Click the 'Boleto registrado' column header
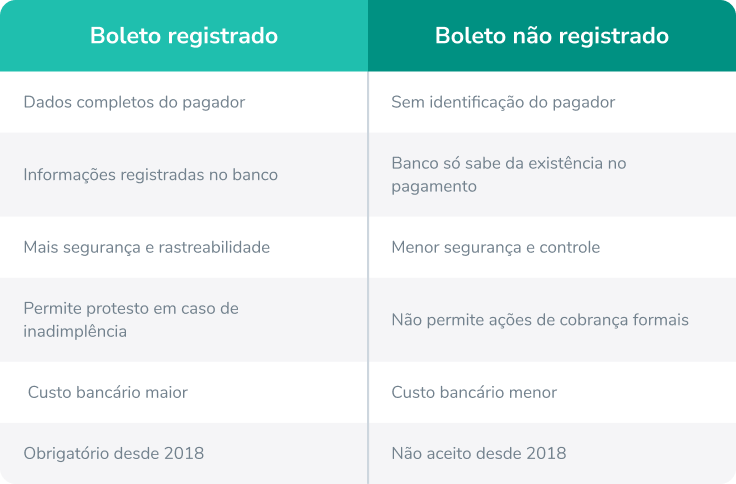This screenshot has height=484, width=736. [x=184, y=36]
